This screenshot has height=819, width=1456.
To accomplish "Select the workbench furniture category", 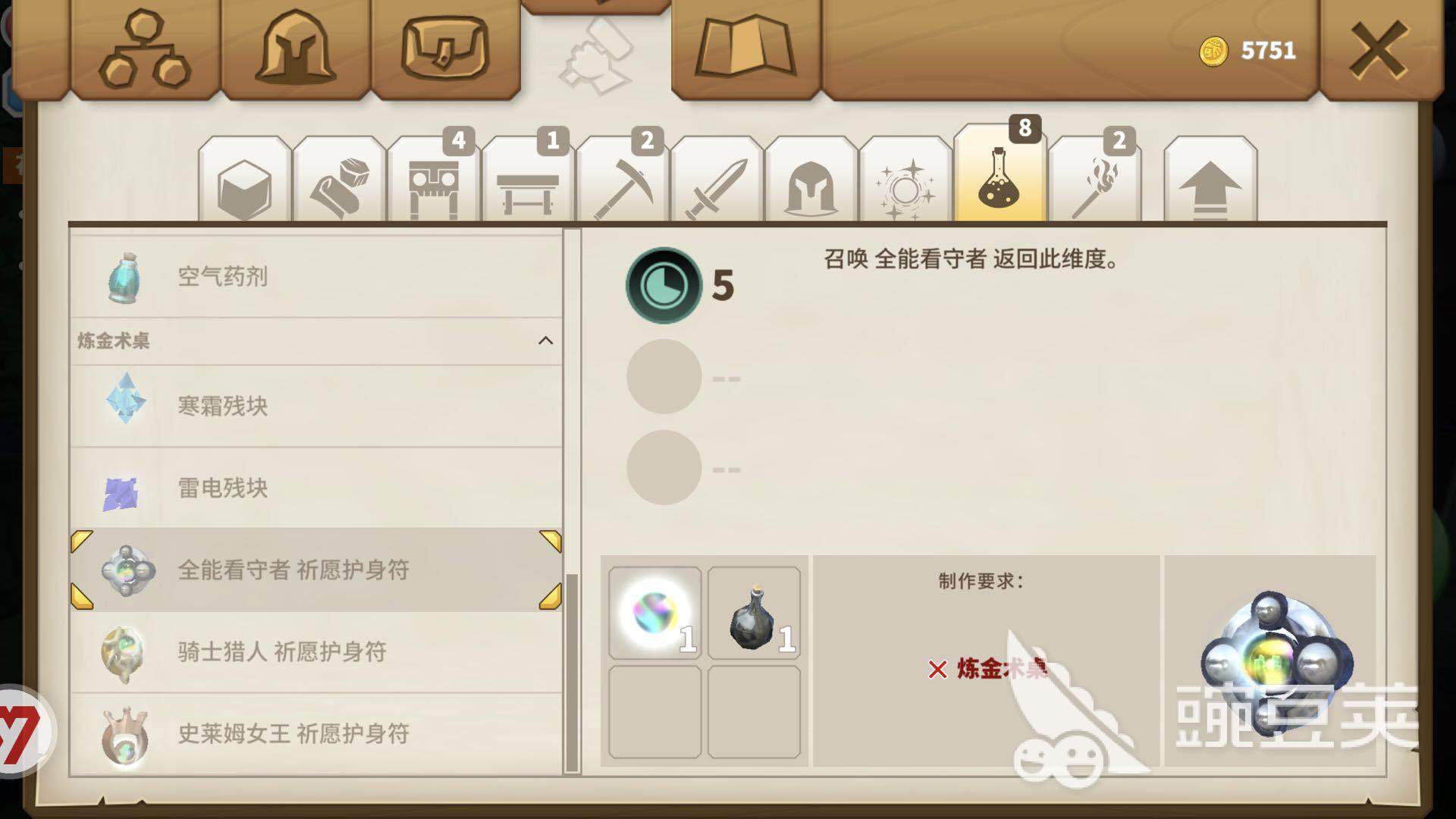I will point(528,180).
